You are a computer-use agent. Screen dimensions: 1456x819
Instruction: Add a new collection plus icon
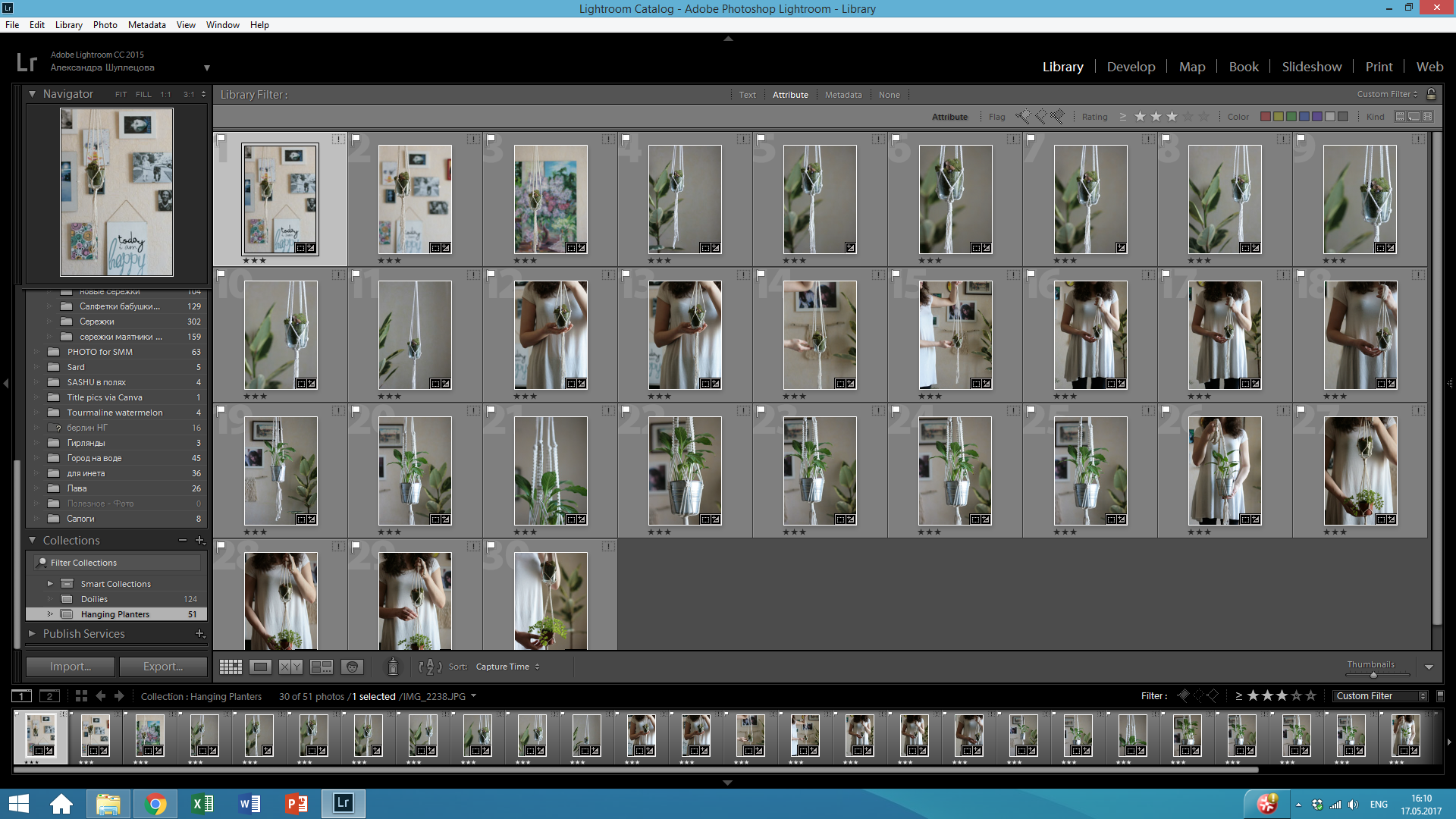click(200, 540)
